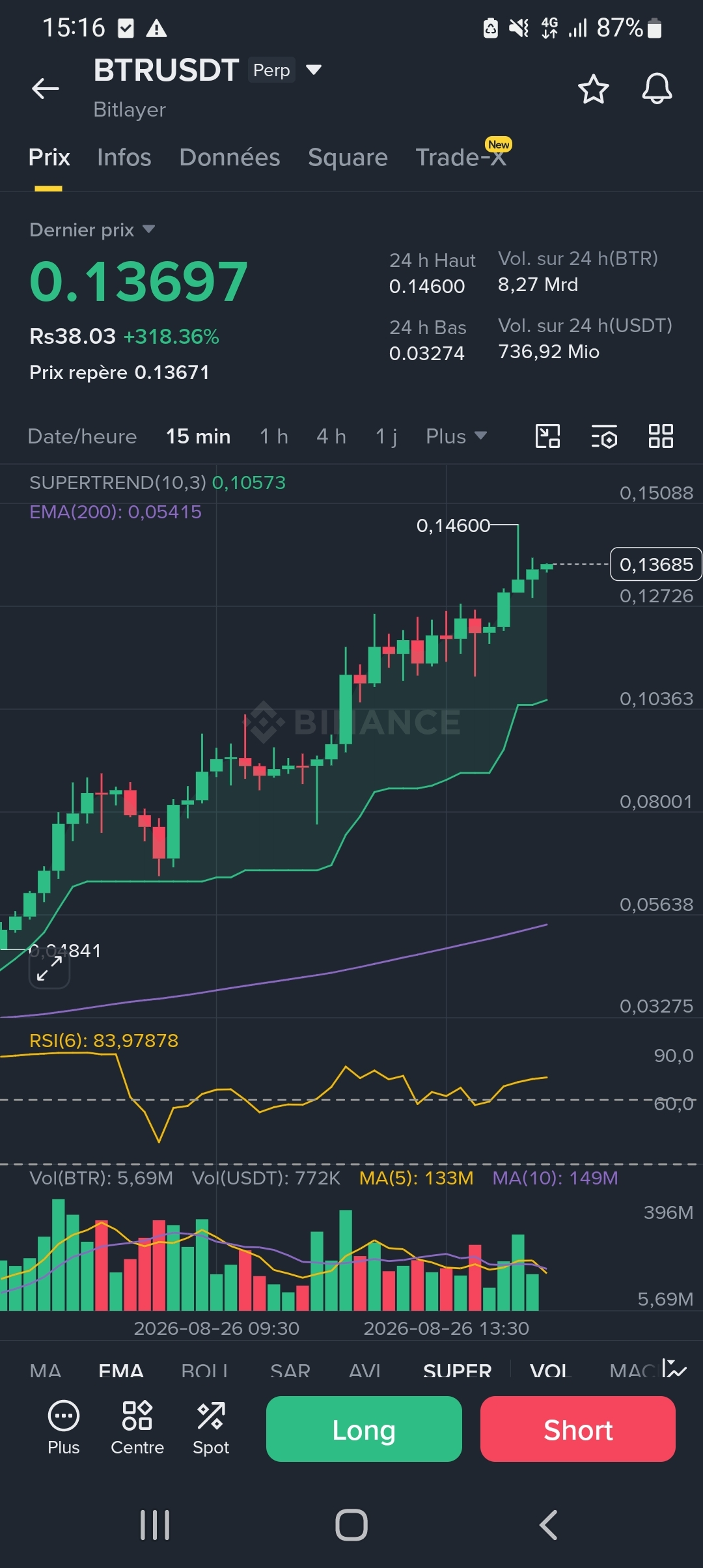
Task: Toggle the SUPER trend indicator
Action: coord(458,1370)
